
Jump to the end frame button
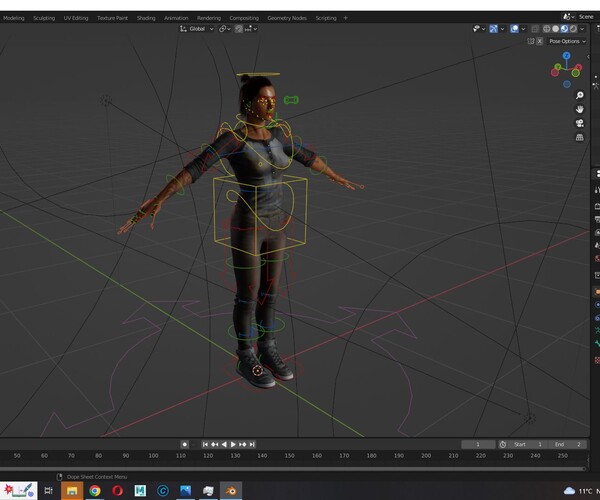pyautogui.click(x=252, y=445)
